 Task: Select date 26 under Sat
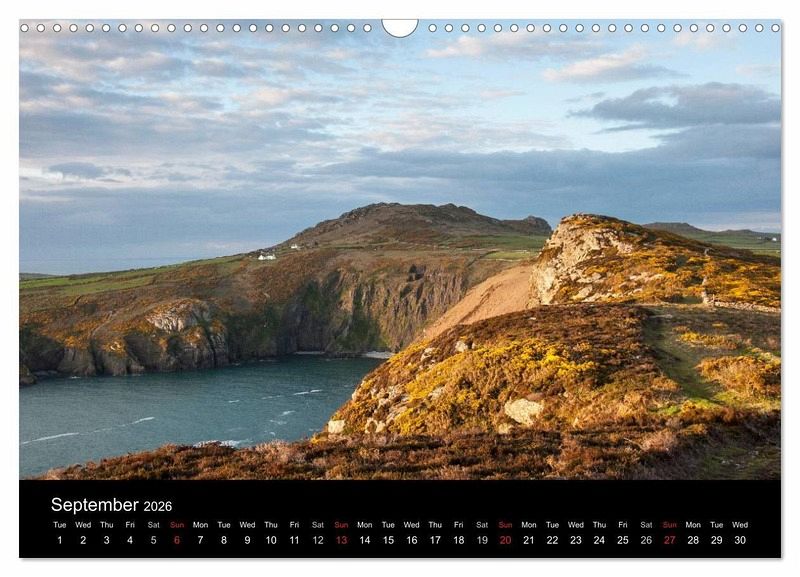pos(646,540)
